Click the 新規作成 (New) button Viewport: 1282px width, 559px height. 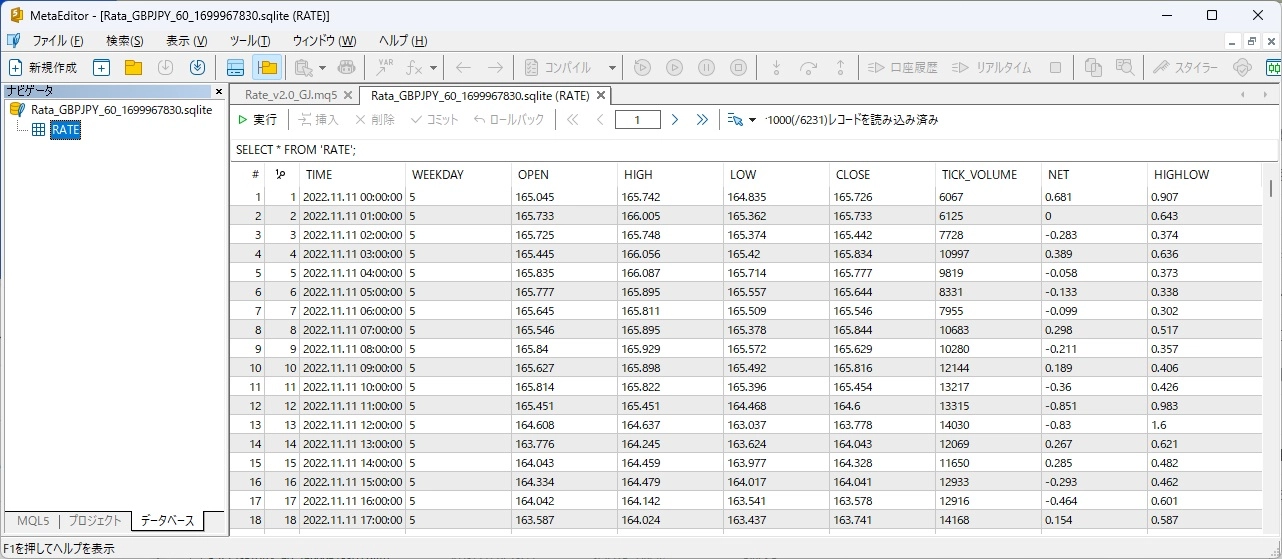tap(43, 68)
